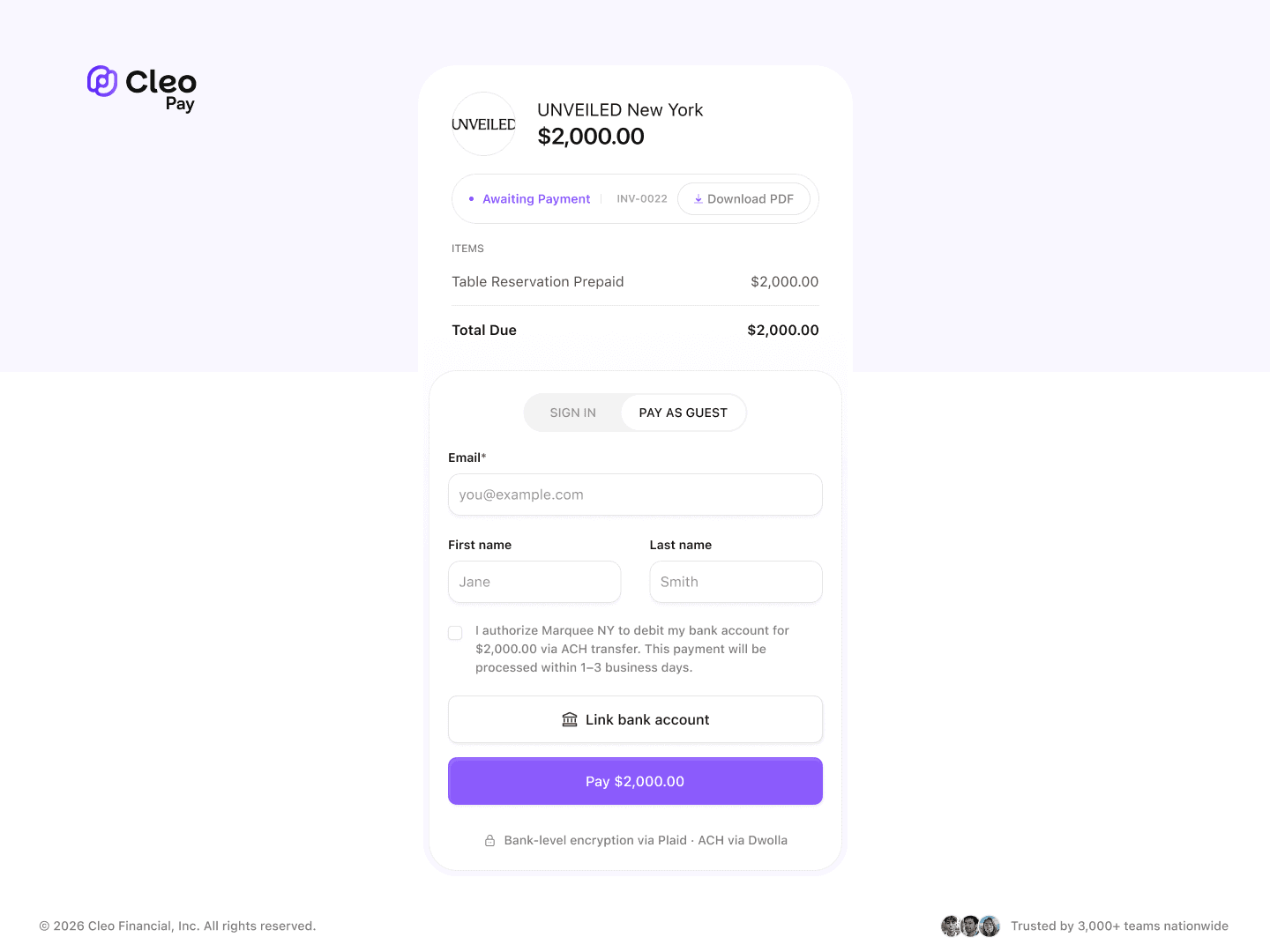Click the rightmost avatar icon

tap(990, 926)
